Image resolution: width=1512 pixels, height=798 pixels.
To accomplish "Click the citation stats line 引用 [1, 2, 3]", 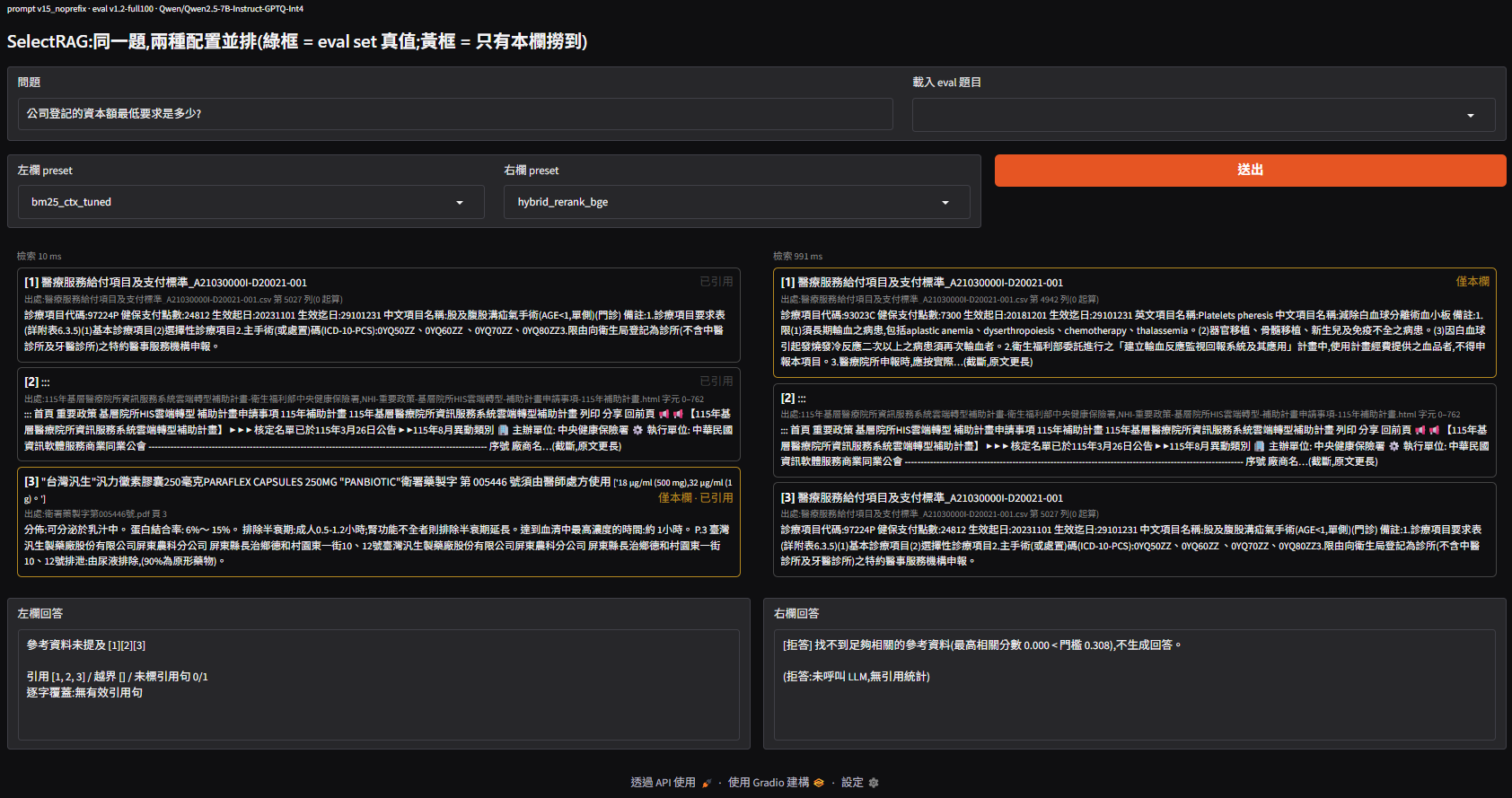I will point(117,677).
